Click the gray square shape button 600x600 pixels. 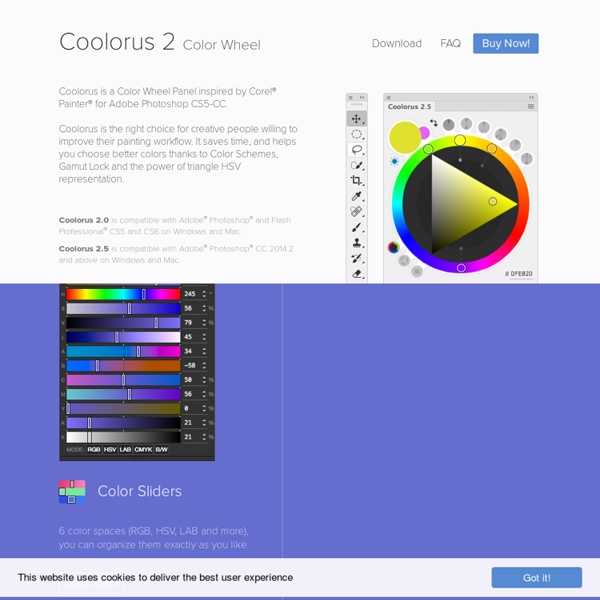pyautogui.click(x=417, y=271)
